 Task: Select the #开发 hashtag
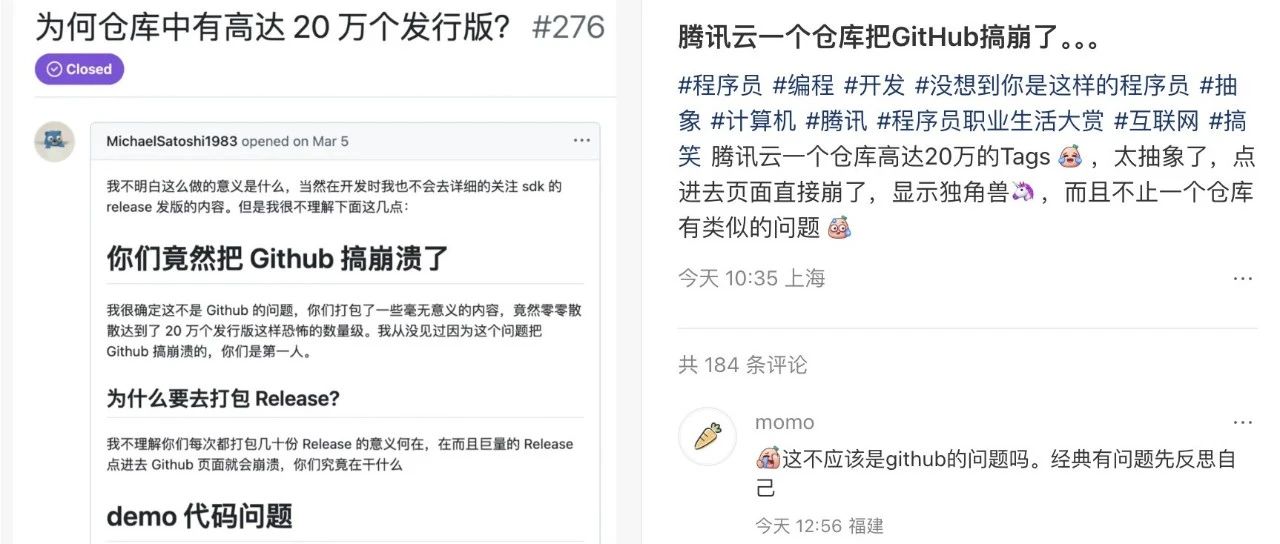875,85
